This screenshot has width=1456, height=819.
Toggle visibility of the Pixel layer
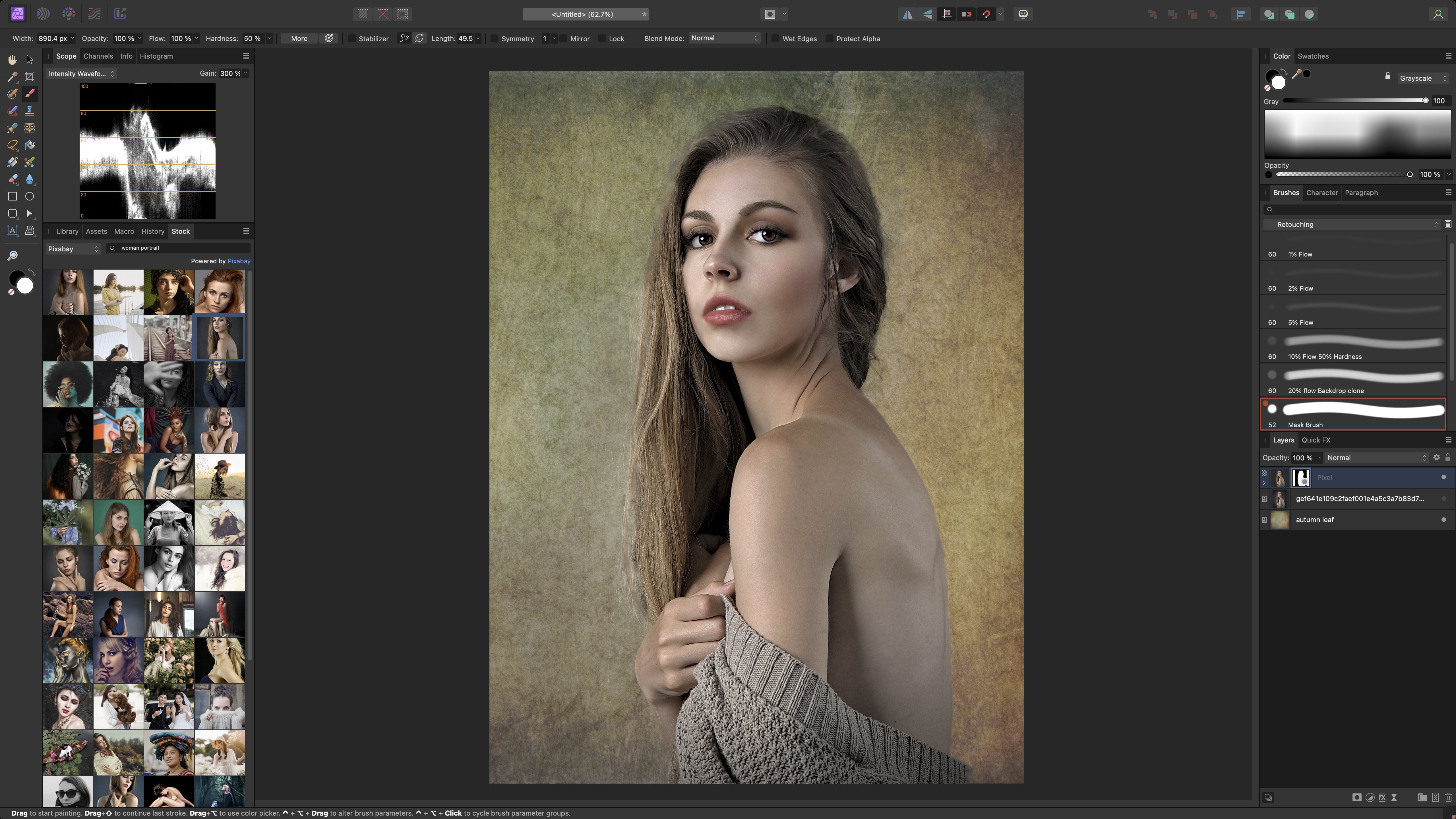[1443, 477]
